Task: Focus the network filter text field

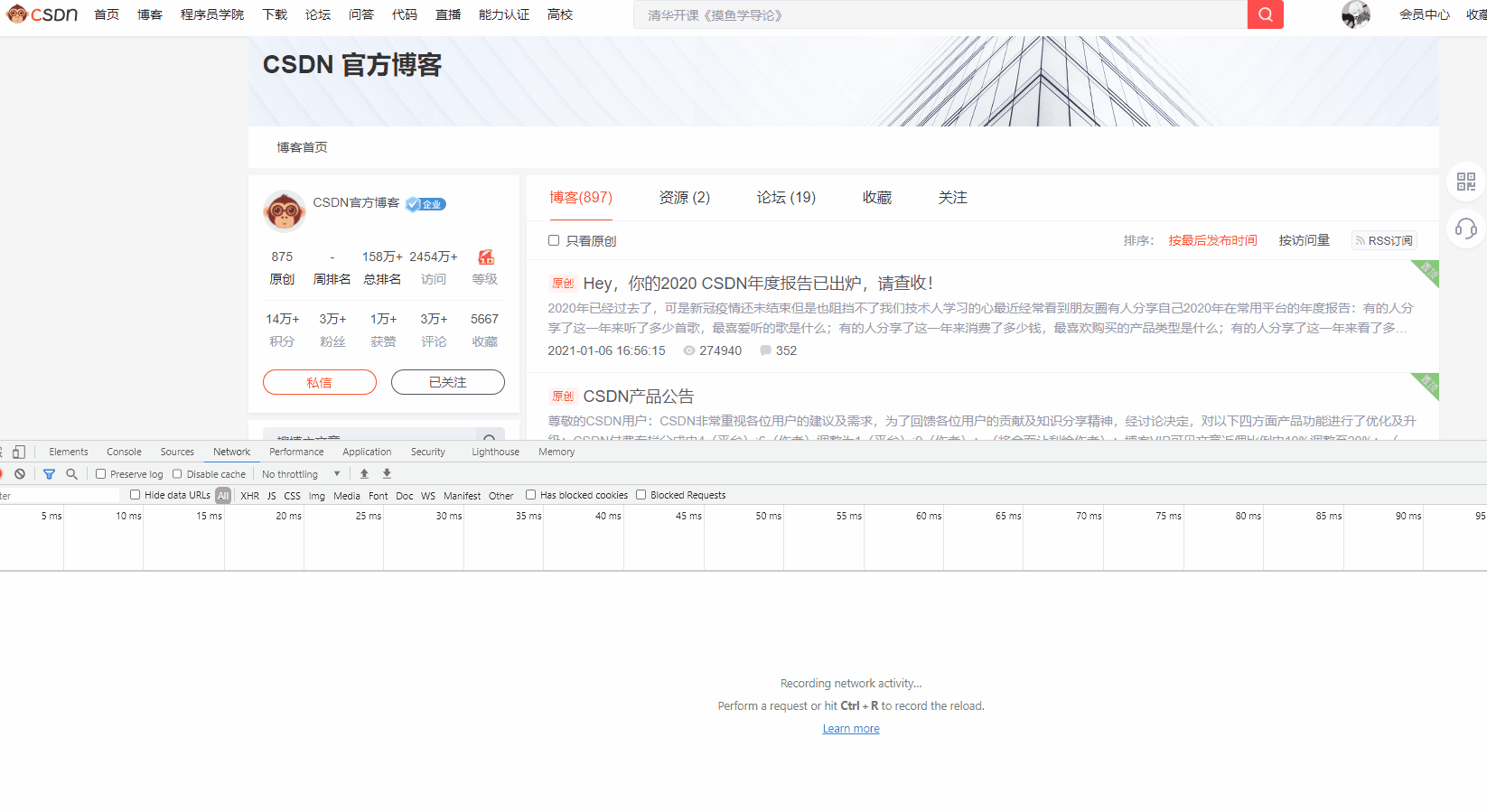Action: [x=60, y=495]
